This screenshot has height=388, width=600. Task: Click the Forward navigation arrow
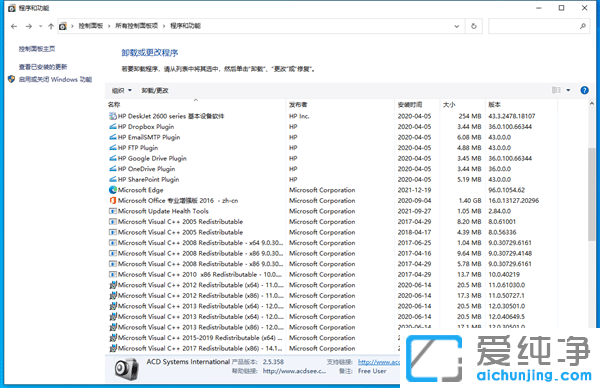pyautogui.click(x=29, y=26)
